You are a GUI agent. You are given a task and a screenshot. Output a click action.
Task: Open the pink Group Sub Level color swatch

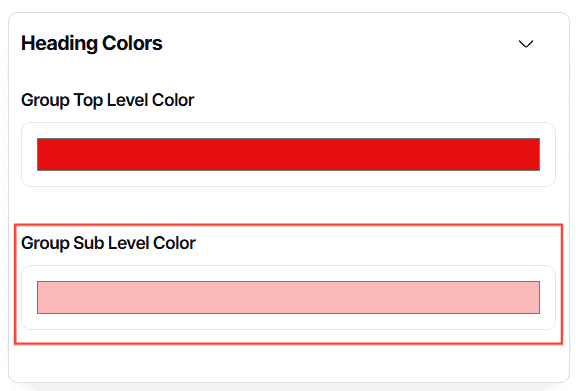pos(288,297)
